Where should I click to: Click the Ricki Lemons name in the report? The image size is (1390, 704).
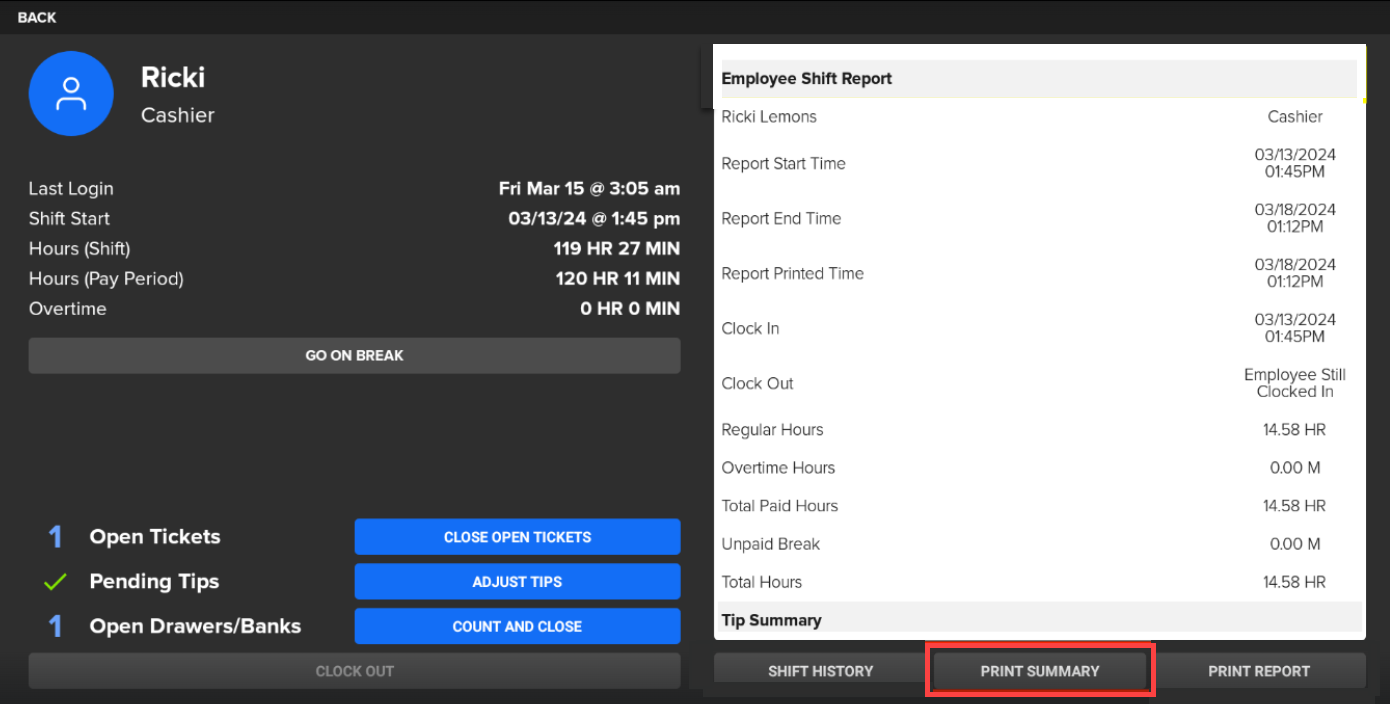(x=769, y=117)
